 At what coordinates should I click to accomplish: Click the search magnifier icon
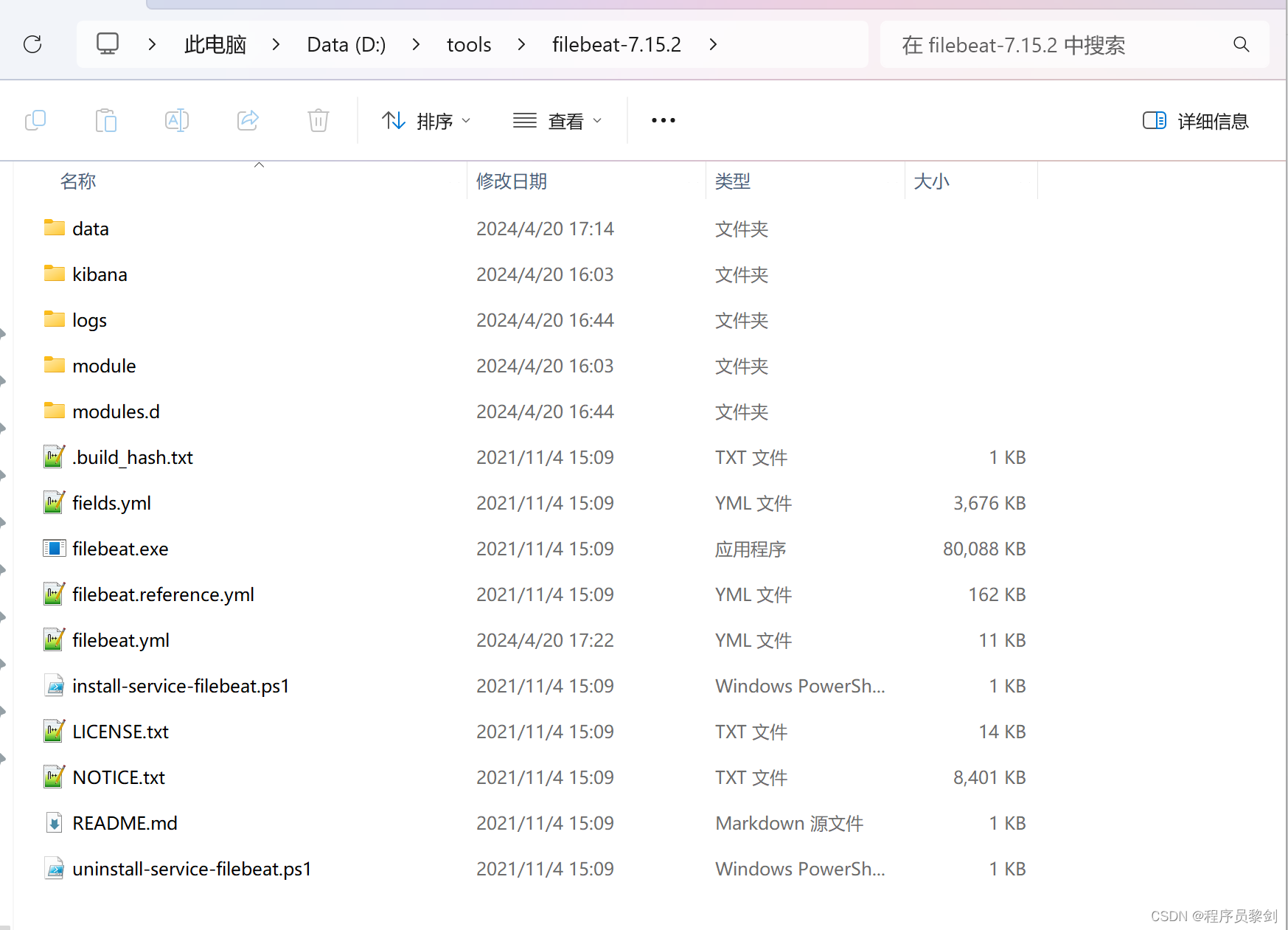[1242, 44]
